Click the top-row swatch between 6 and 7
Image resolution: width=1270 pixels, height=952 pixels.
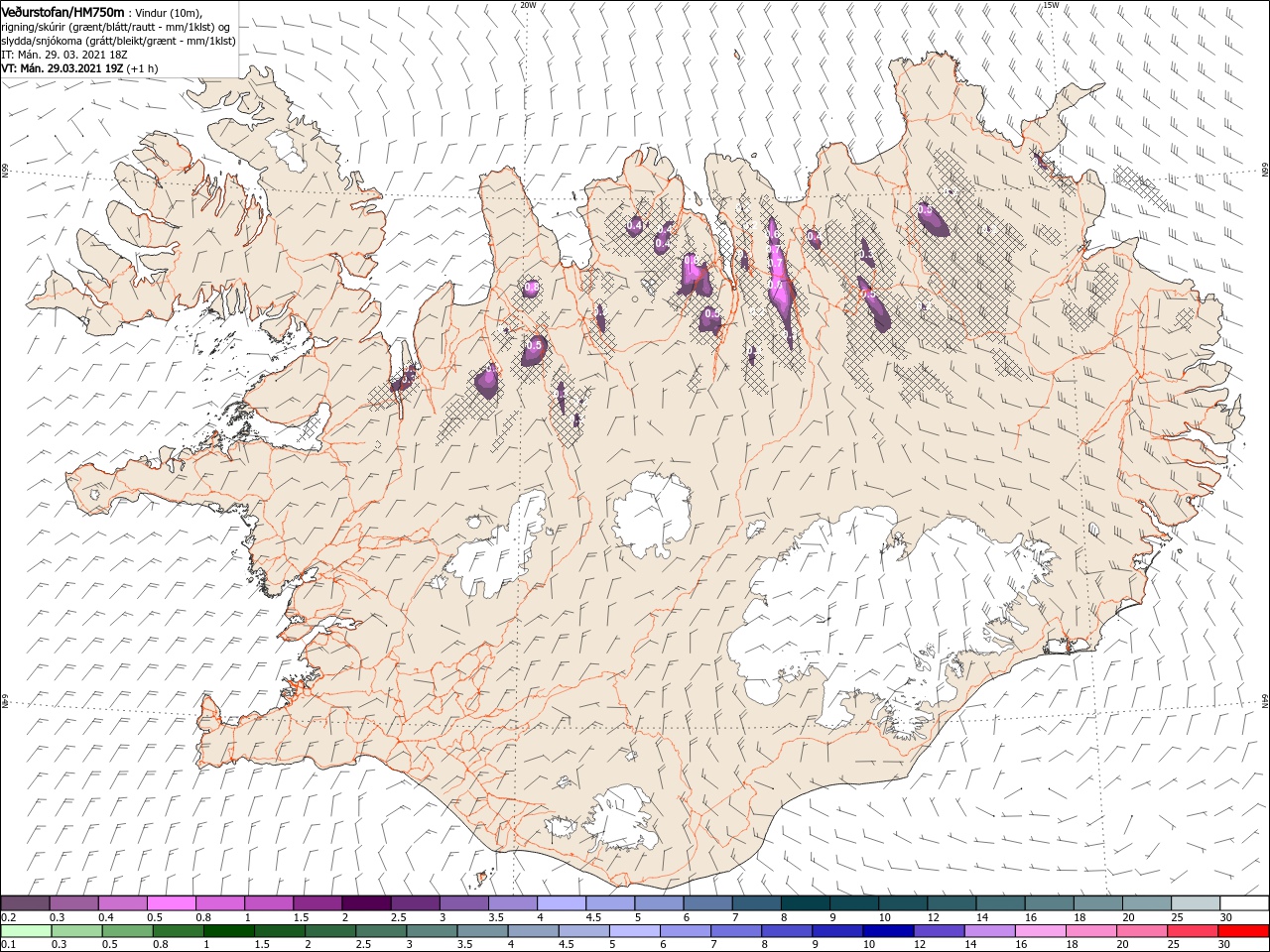[x=707, y=903]
